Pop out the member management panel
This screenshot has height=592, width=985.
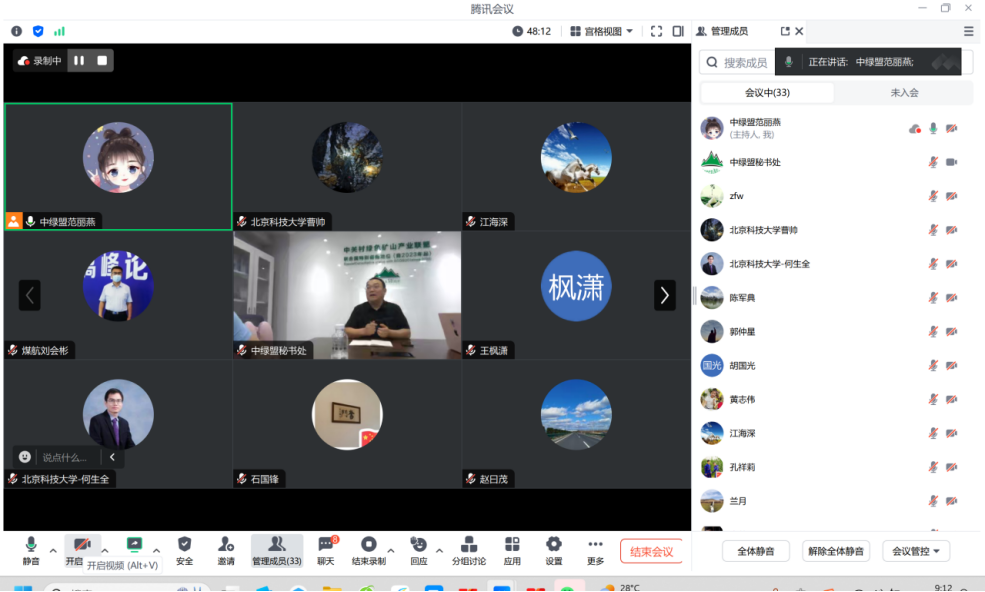(785, 31)
